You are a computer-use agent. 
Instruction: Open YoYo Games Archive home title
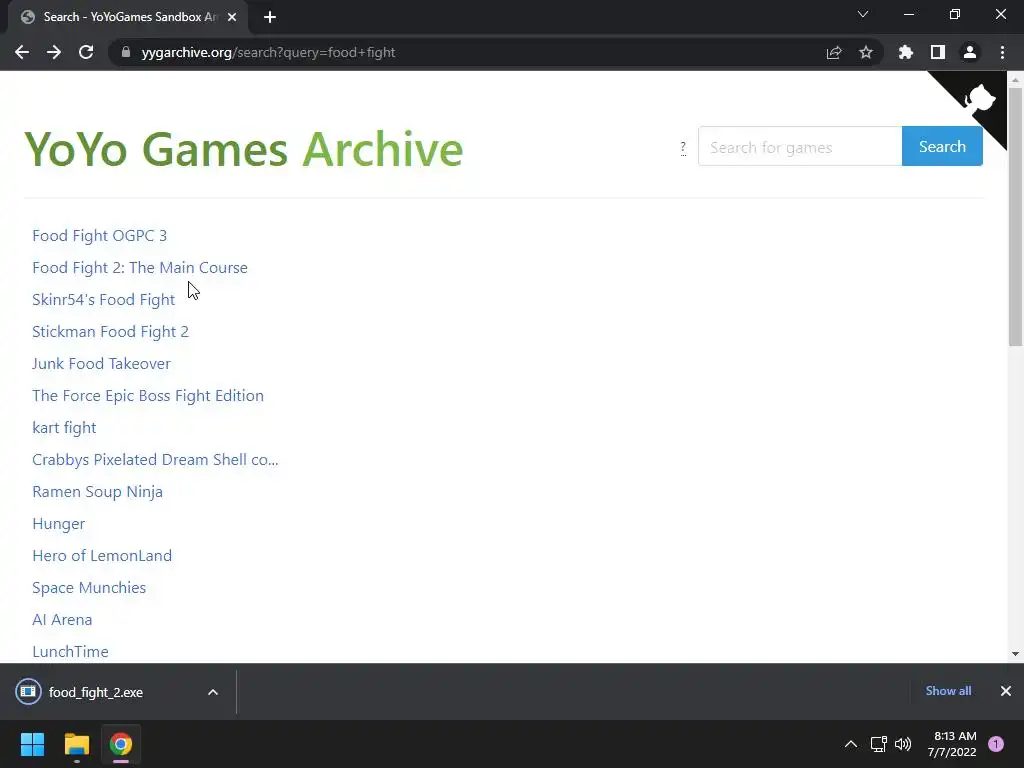(x=244, y=150)
